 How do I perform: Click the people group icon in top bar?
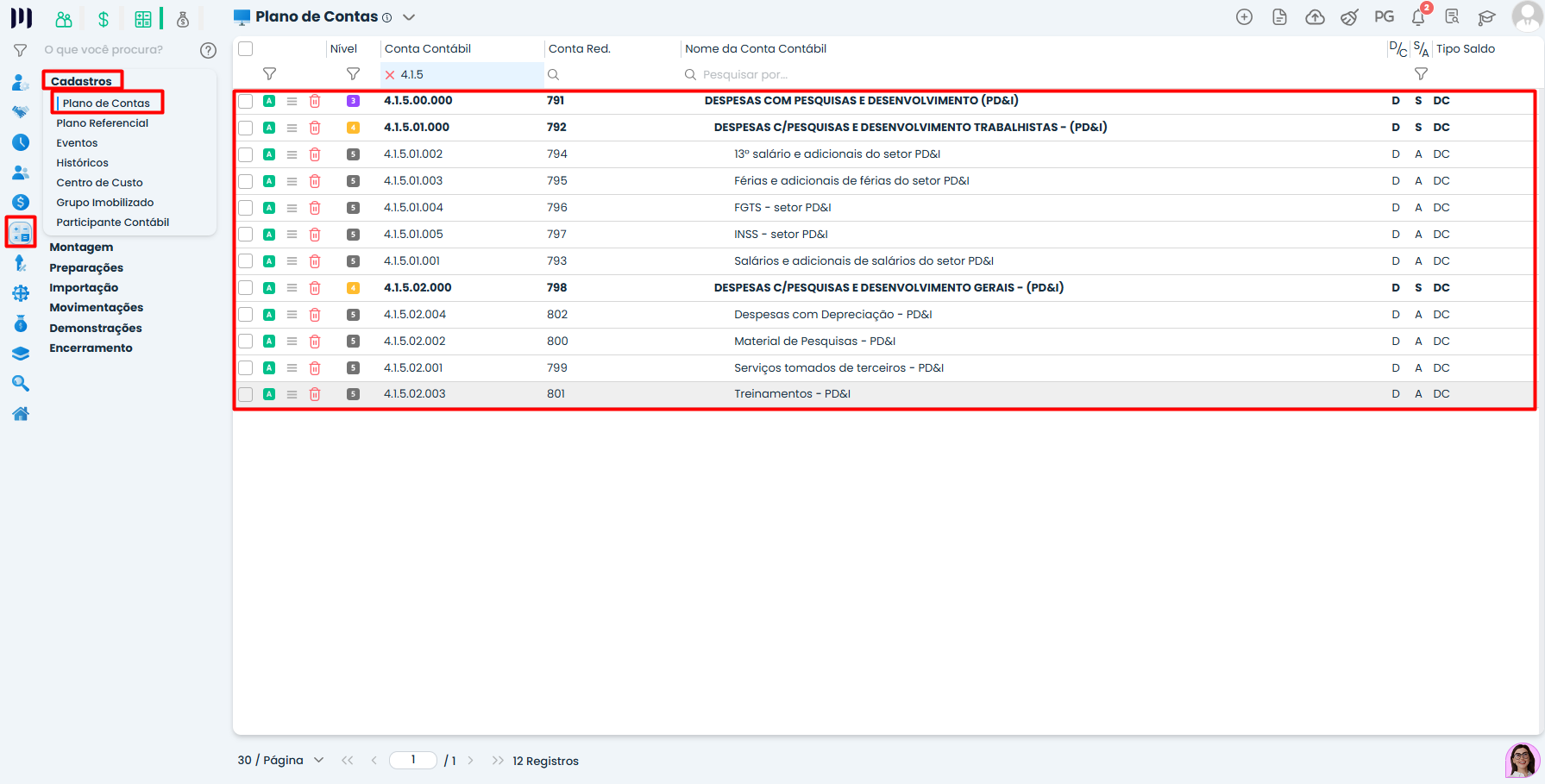pos(64,19)
